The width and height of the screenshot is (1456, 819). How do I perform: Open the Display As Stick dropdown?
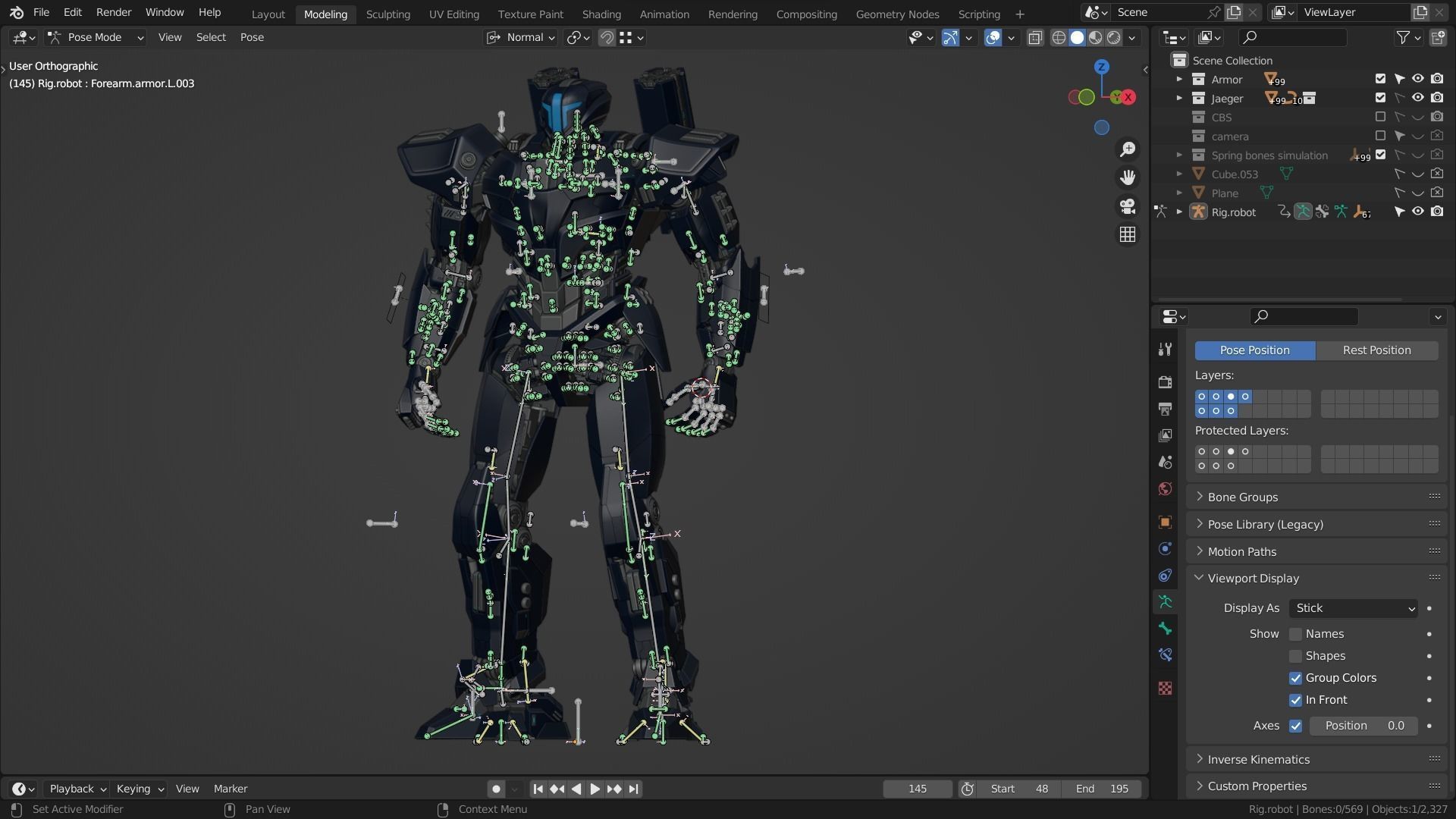click(1353, 608)
